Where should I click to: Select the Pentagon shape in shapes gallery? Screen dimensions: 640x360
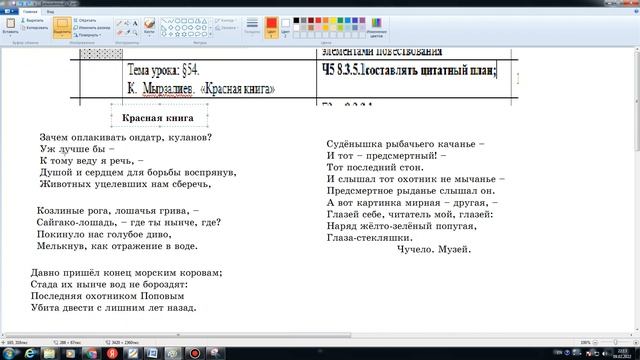coord(178,27)
